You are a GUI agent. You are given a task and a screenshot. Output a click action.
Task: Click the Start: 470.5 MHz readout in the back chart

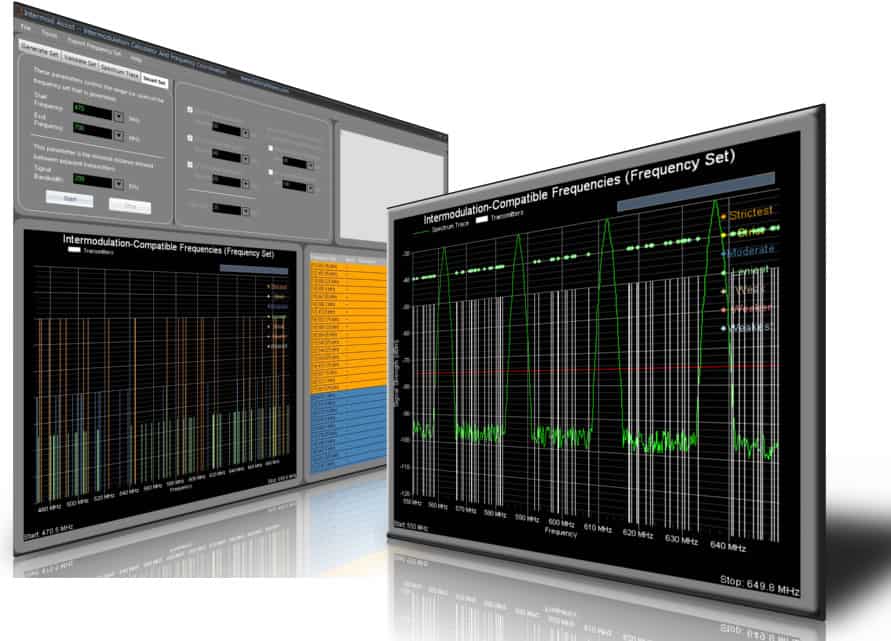coord(48,532)
